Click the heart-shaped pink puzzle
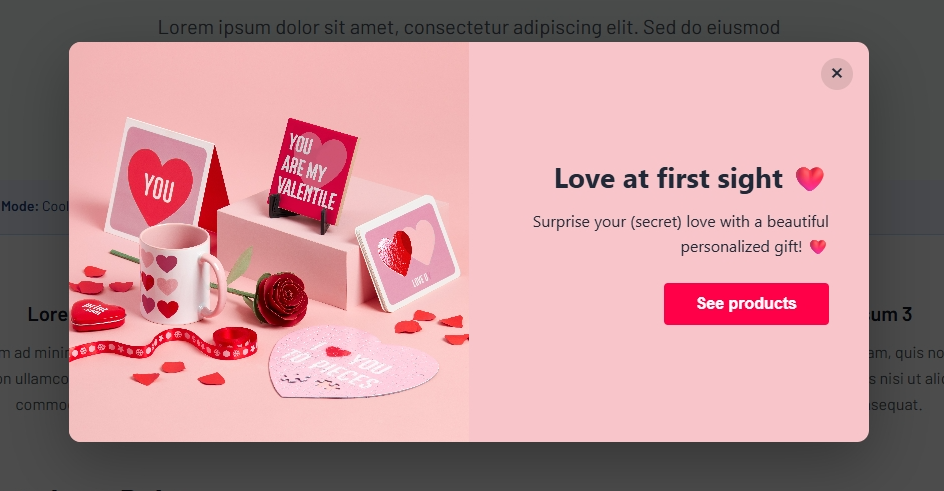This screenshot has height=491, width=944. (354, 362)
